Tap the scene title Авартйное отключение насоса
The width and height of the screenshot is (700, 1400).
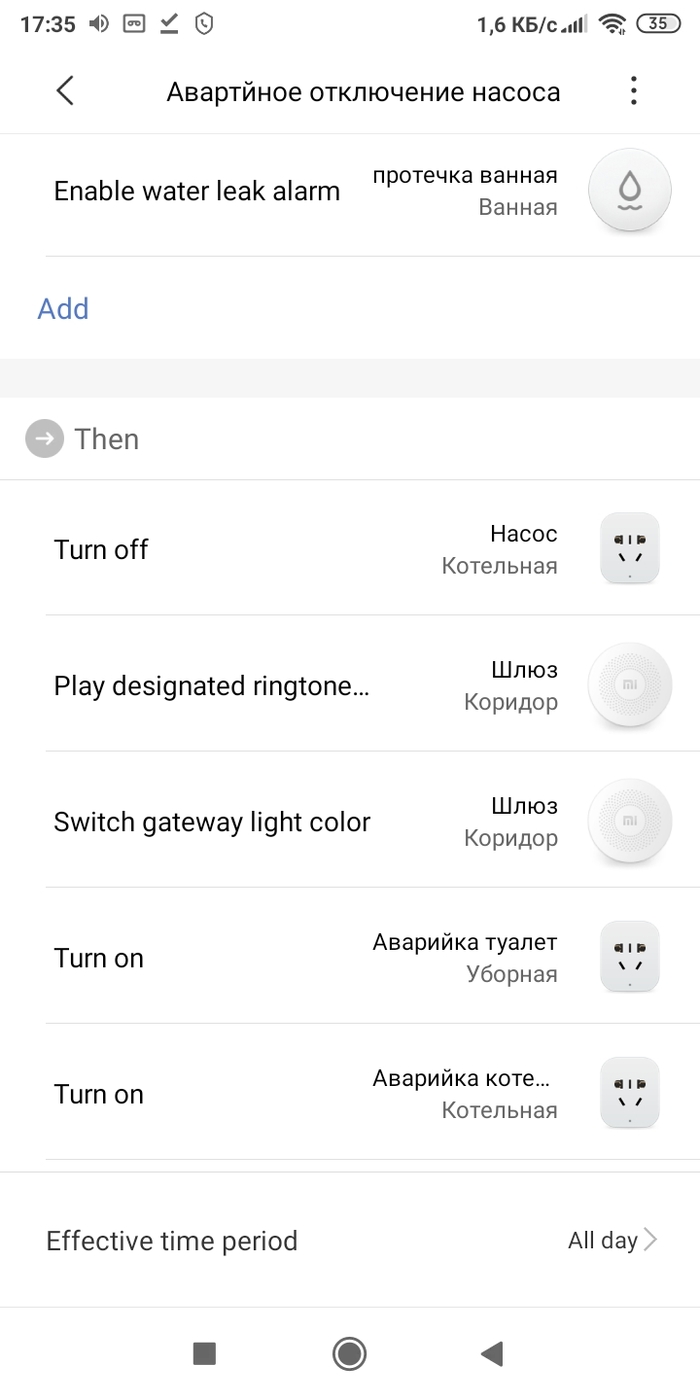pos(363,92)
